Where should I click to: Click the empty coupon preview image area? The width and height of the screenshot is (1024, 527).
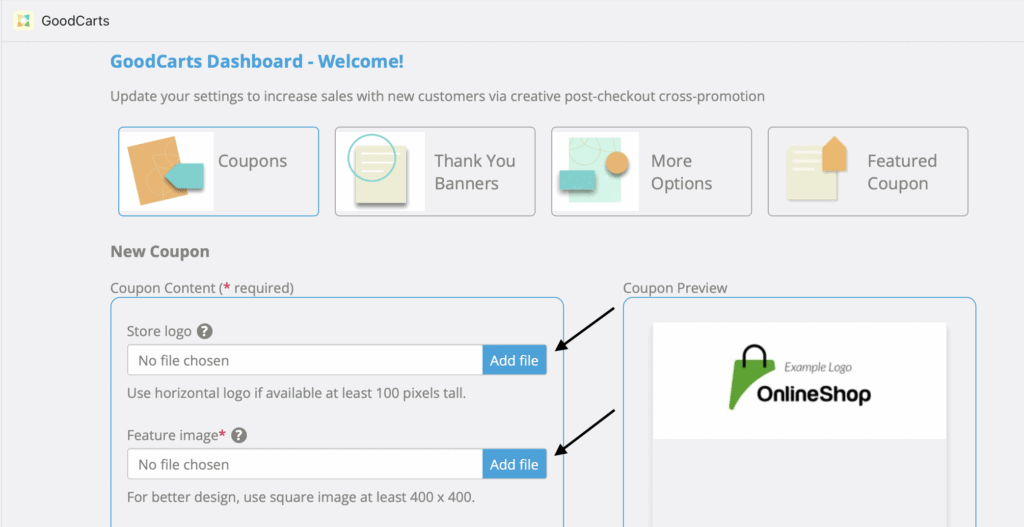[x=799, y=483]
